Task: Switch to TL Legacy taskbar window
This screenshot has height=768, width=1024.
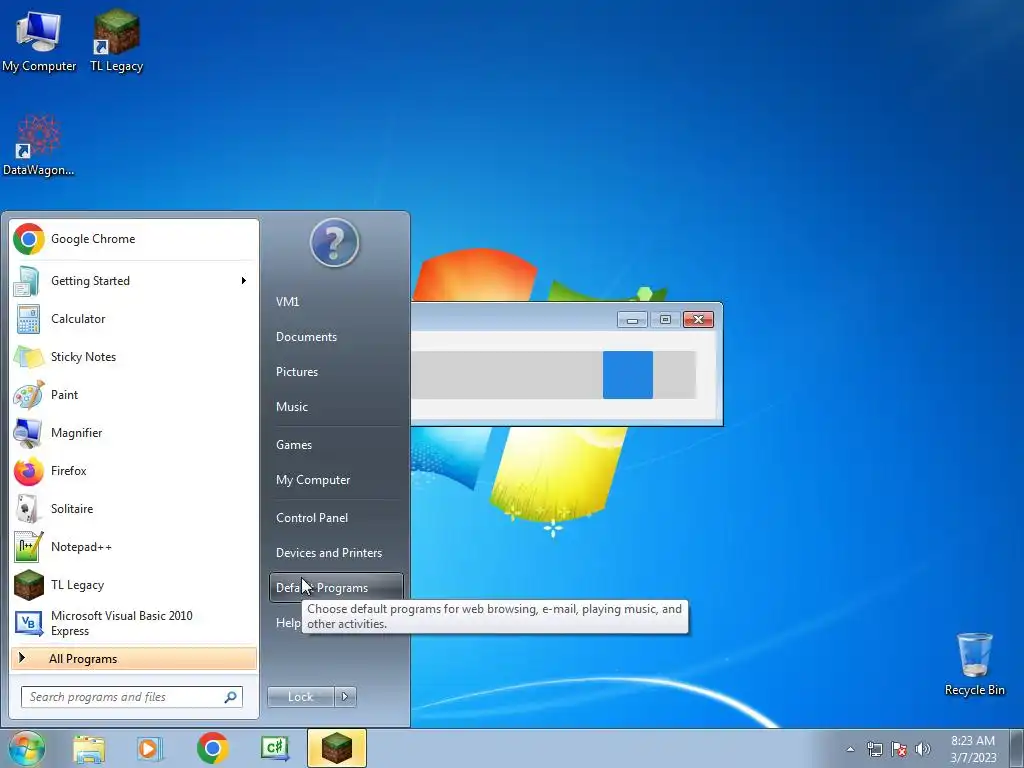Action: 337,748
